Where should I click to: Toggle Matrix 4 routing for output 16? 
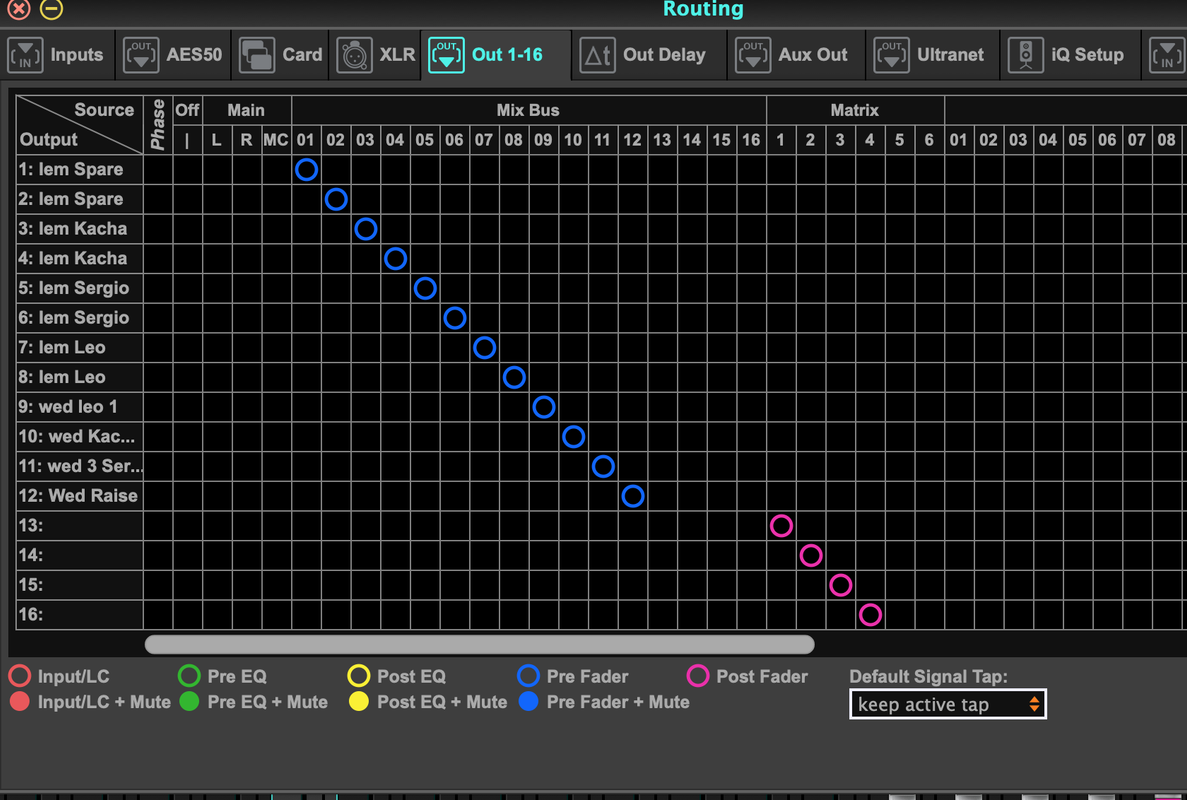(x=871, y=615)
